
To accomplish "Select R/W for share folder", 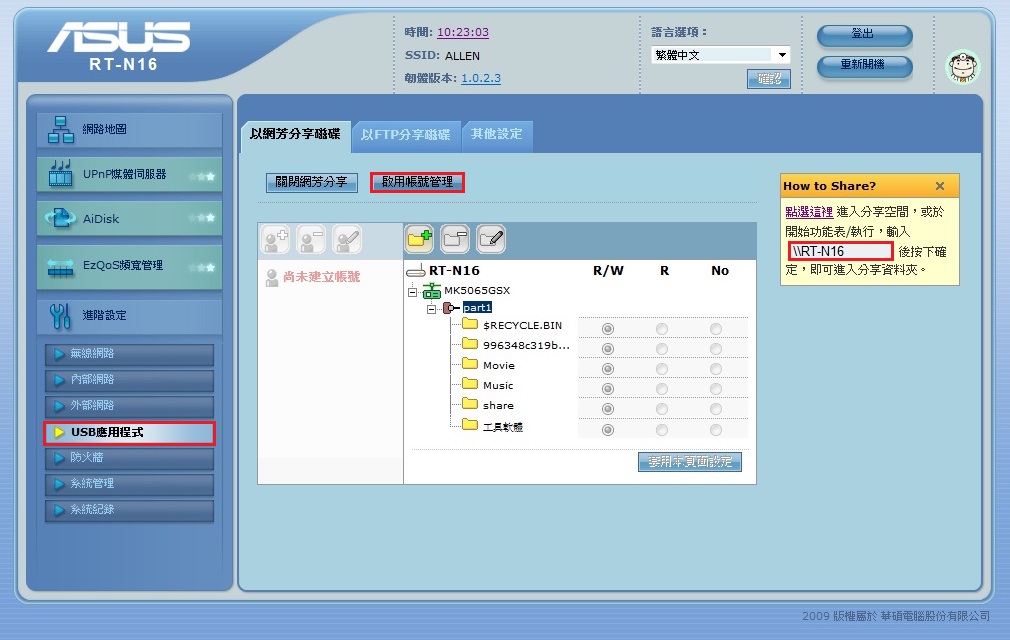I will [x=607, y=409].
